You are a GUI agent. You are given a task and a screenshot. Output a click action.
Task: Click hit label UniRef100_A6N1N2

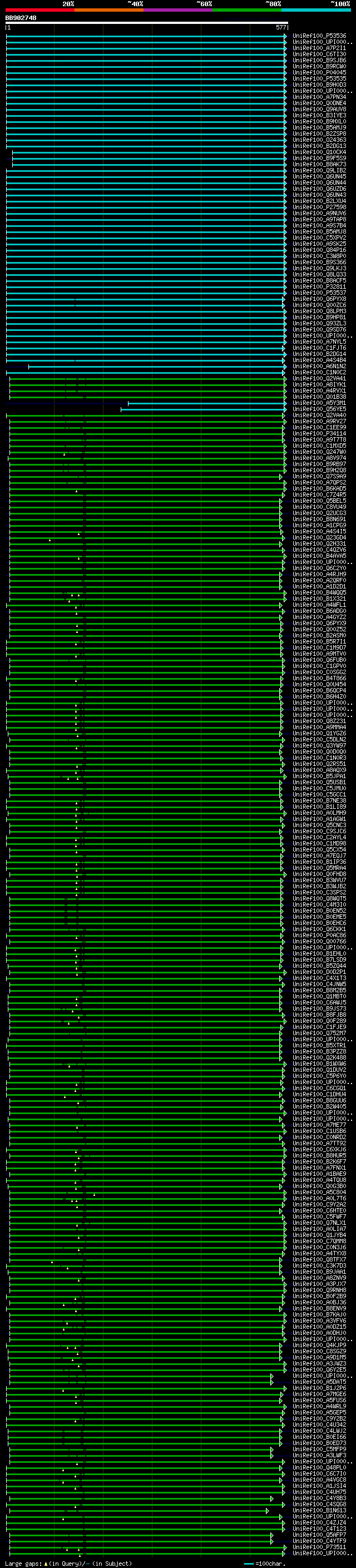pyautogui.click(x=319, y=367)
